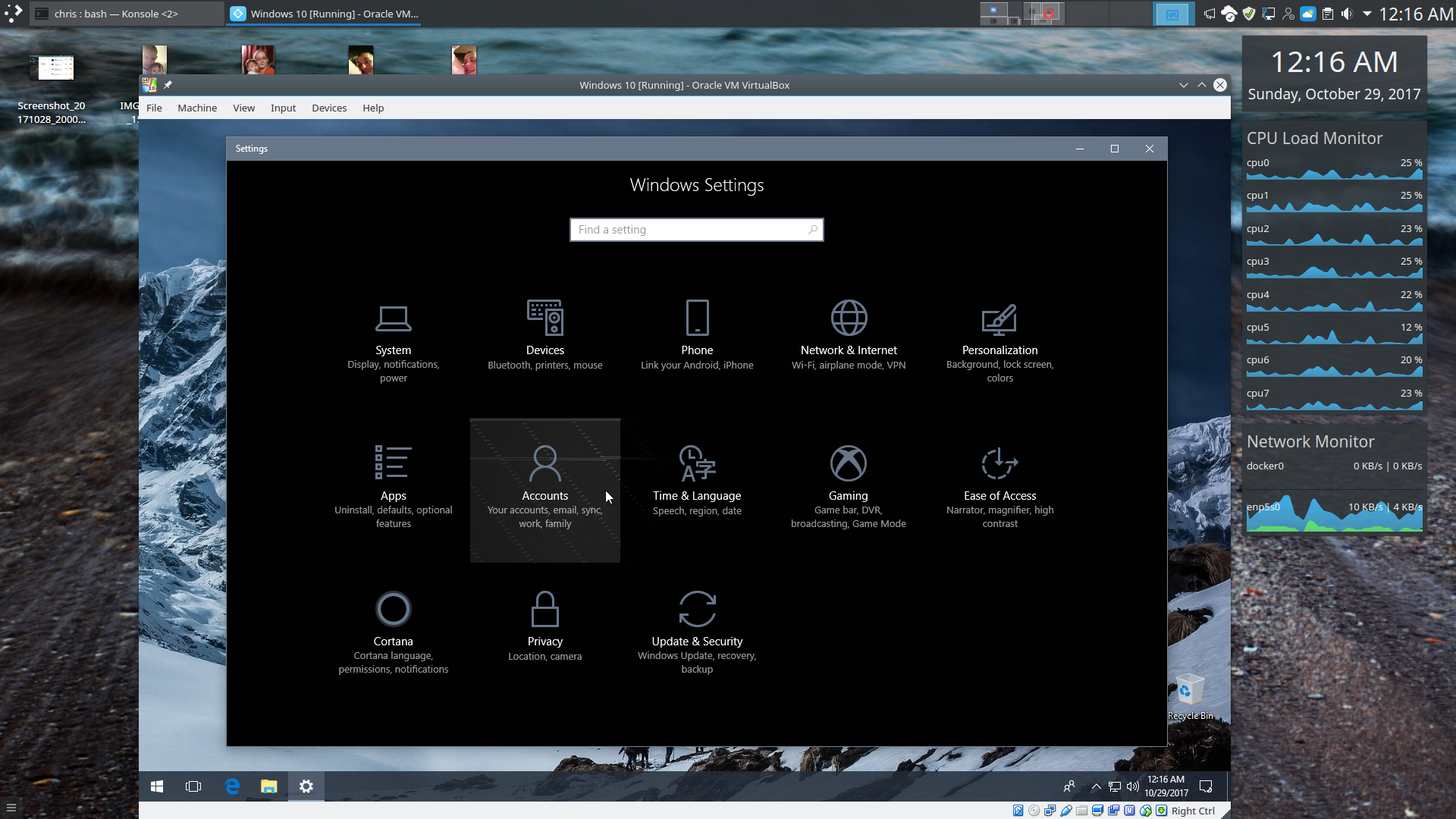Click the VirtualBox shared folders indicator
The height and width of the screenshot is (819, 1456).
point(1082,811)
